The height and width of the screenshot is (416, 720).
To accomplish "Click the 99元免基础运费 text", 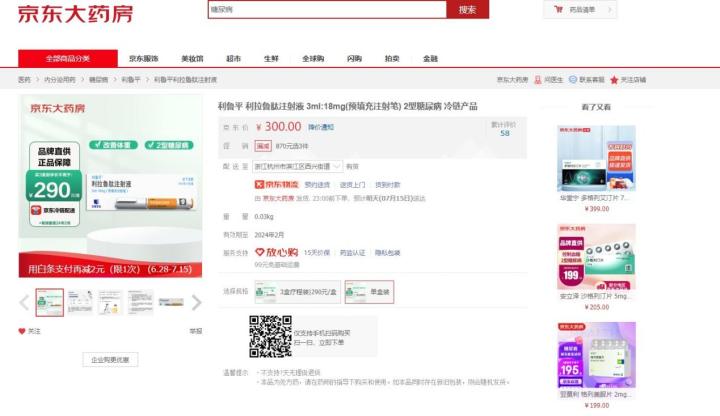I will pos(277,264).
